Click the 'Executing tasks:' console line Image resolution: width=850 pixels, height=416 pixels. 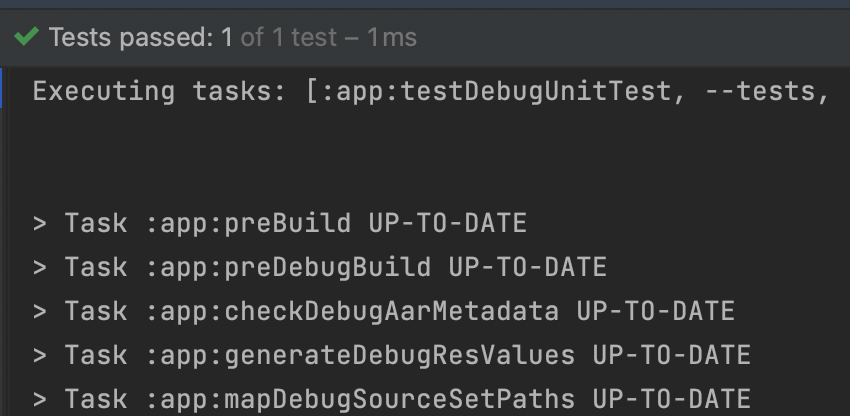pyautogui.click(x=159, y=92)
